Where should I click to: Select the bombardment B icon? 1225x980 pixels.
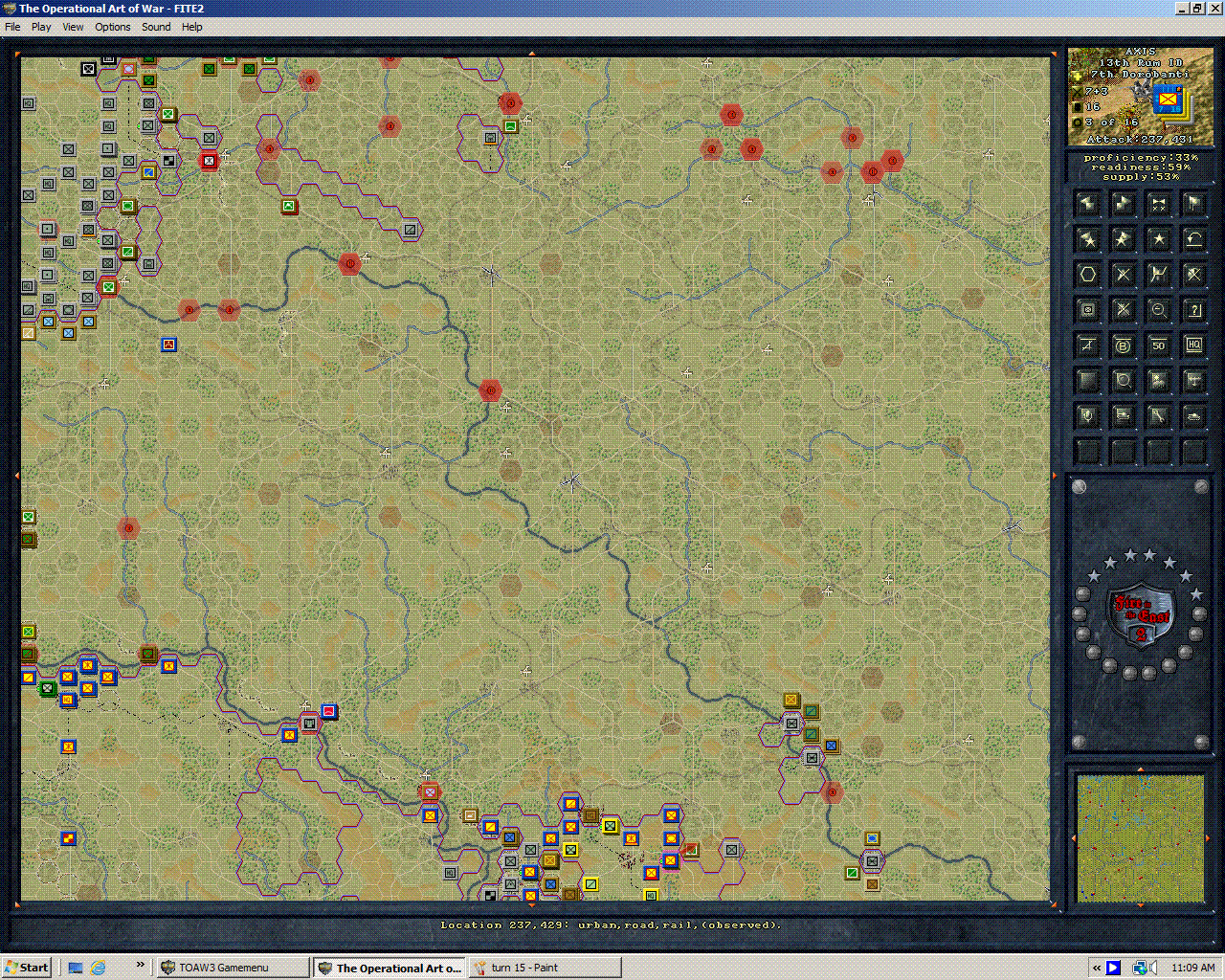coord(1123,345)
